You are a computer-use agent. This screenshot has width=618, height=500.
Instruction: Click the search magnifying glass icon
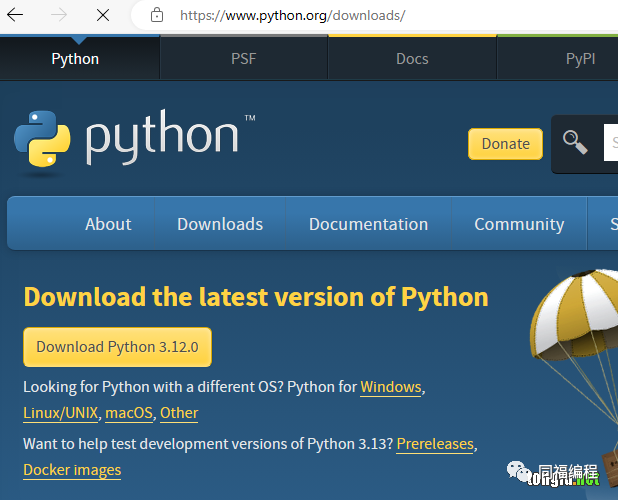[575, 142]
